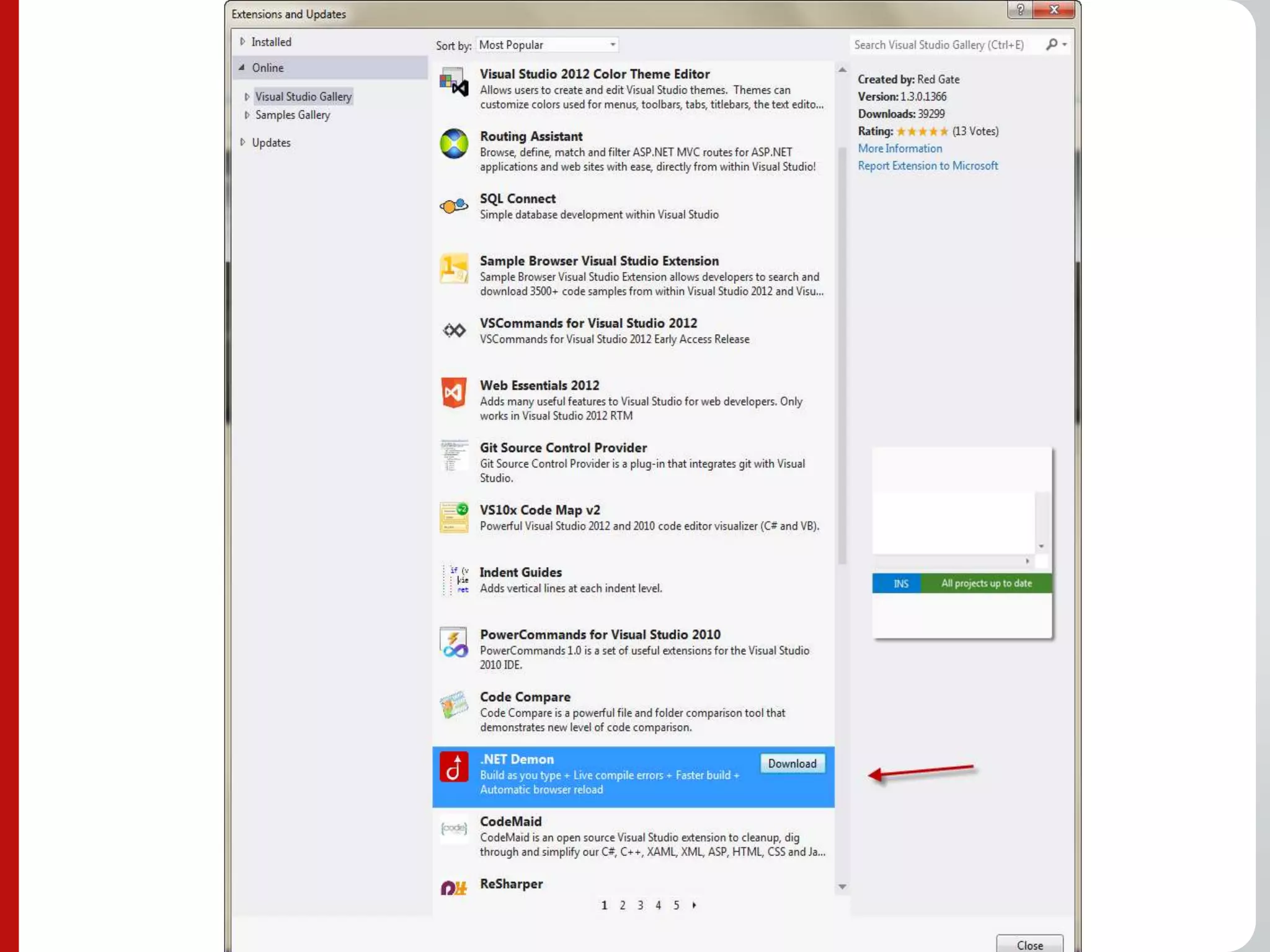Click the next page arrow
This screenshot has width=1270, height=952.
694,905
